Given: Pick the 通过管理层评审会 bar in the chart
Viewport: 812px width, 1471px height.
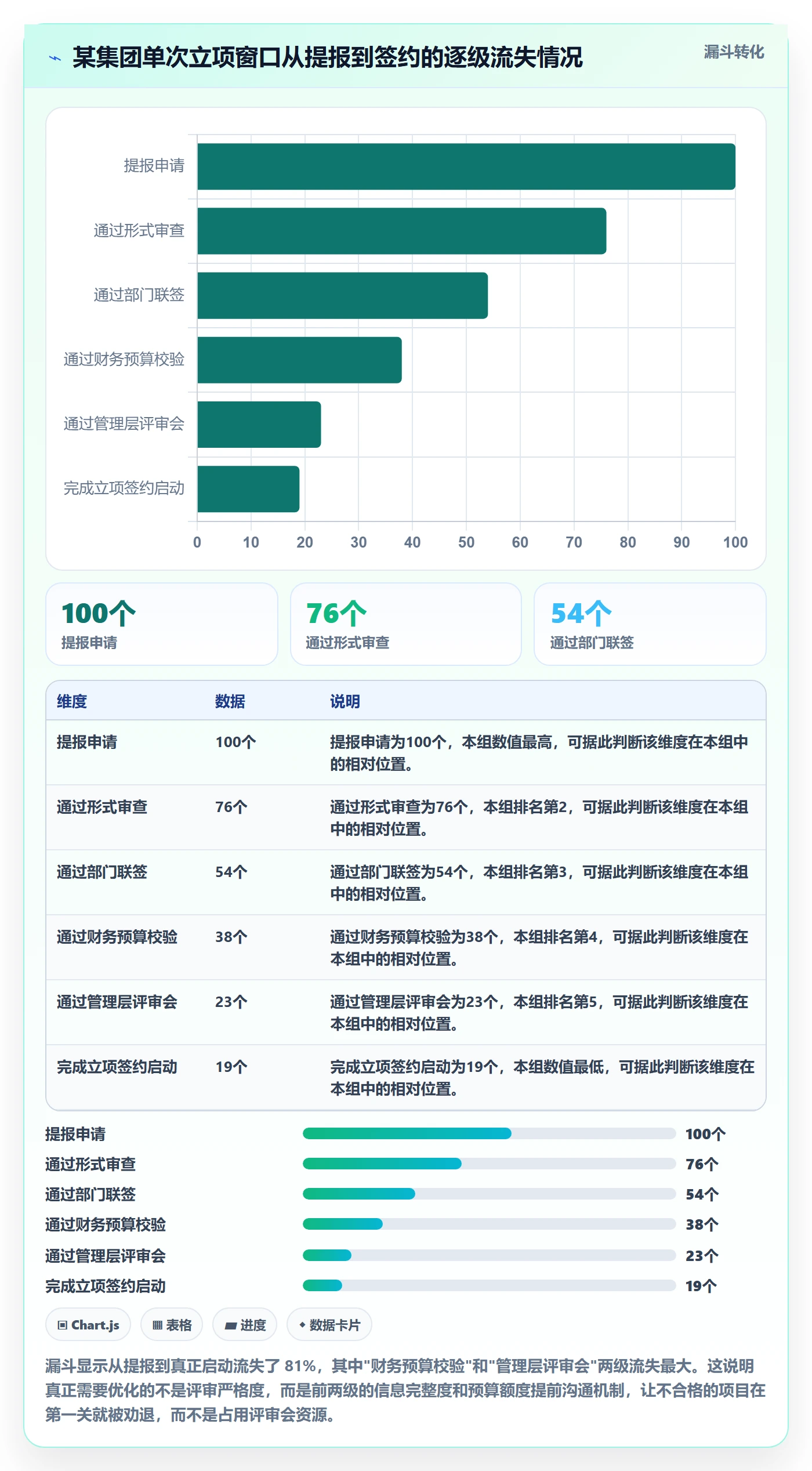Looking at the screenshot, I should click(259, 424).
